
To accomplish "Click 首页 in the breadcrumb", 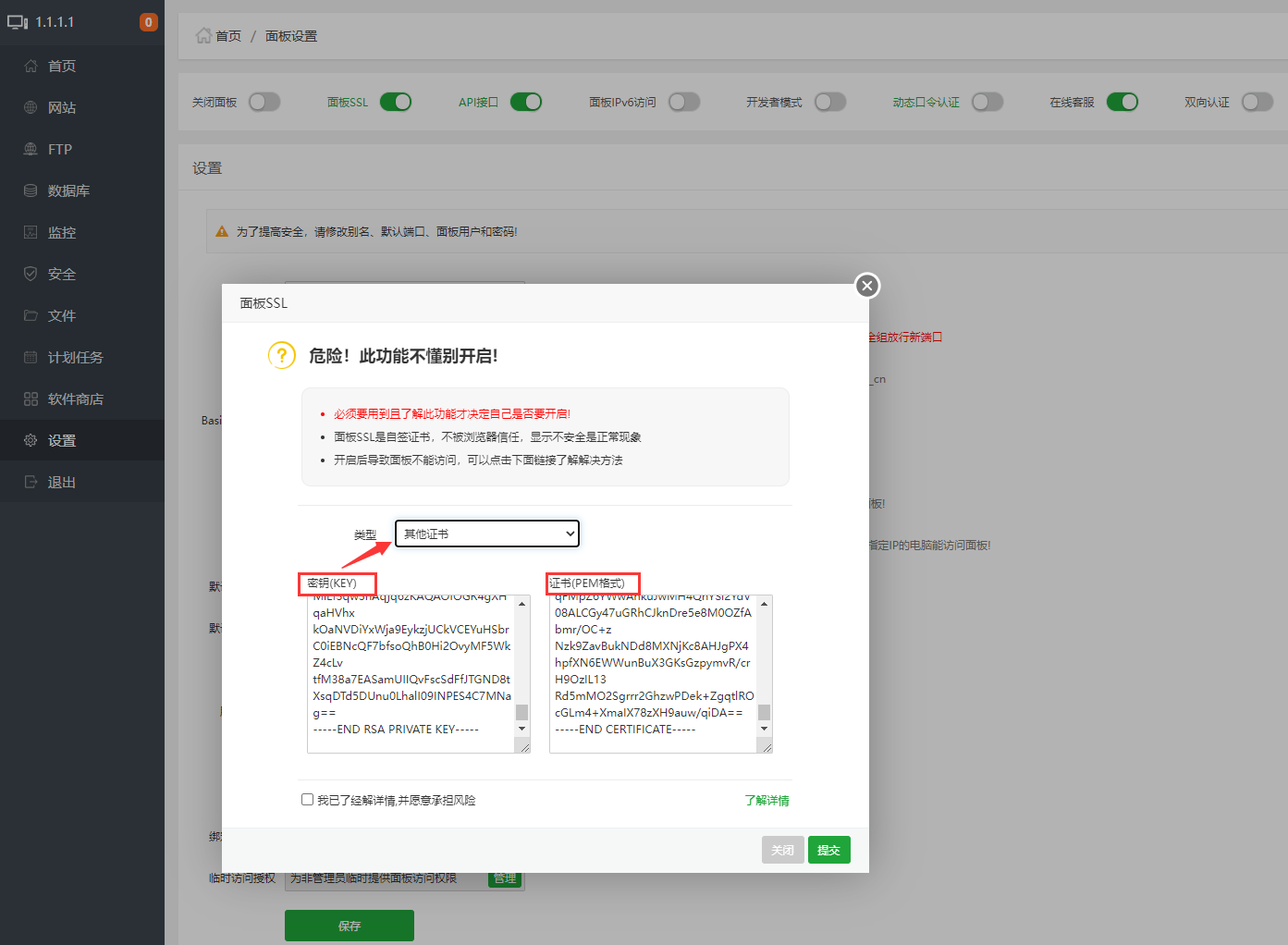I will [x=228, y=36].
